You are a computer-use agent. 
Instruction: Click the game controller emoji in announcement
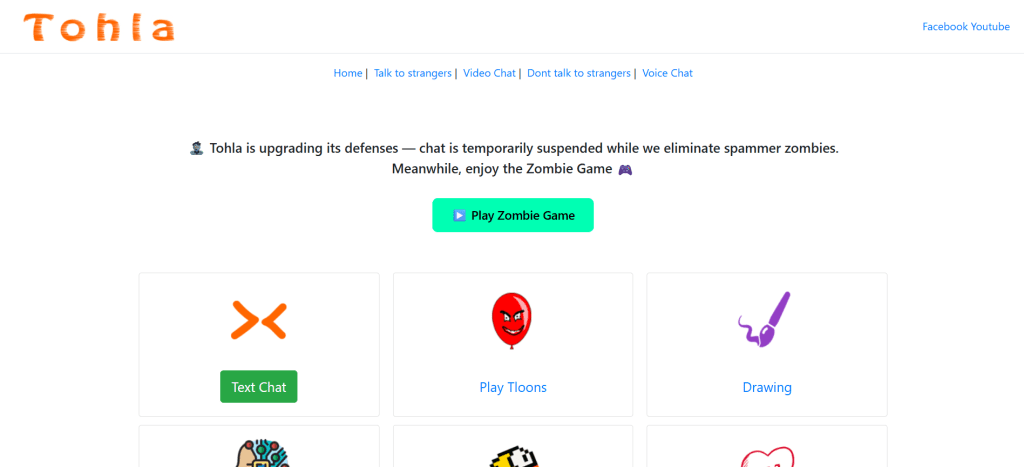pyautogui.click(x=625, y=170)
